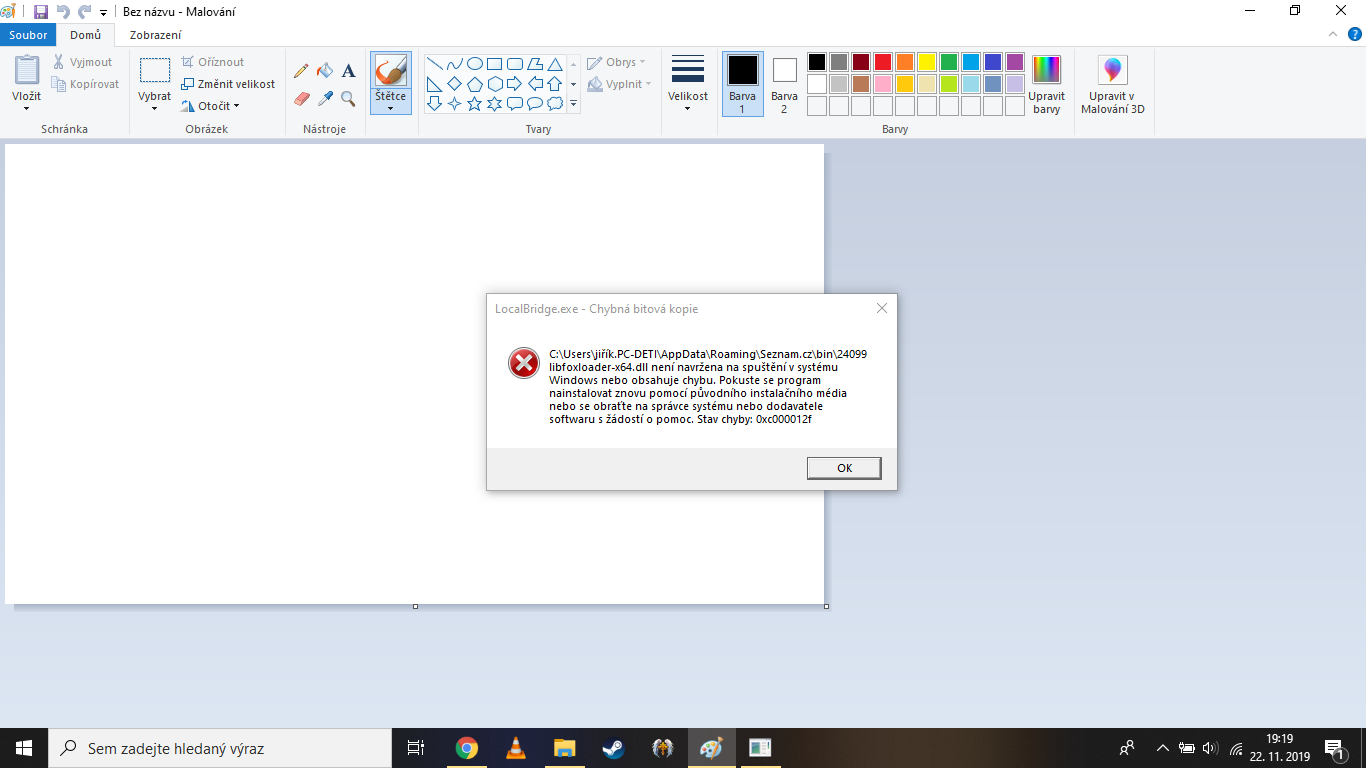Click the Redo arrow in the quick access toolbar
1366x768 pixels.
(84, 12)
